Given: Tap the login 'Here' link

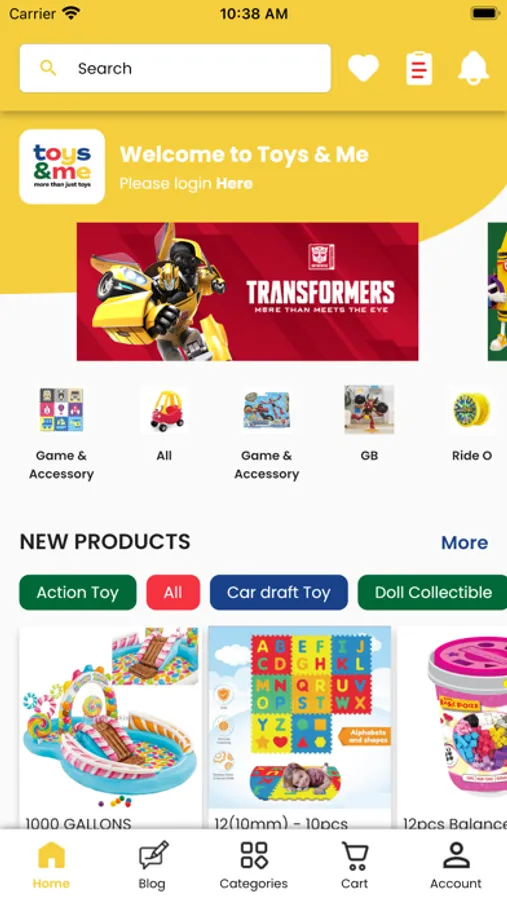Looking at the screenshot, I should (x=234, y=184).
